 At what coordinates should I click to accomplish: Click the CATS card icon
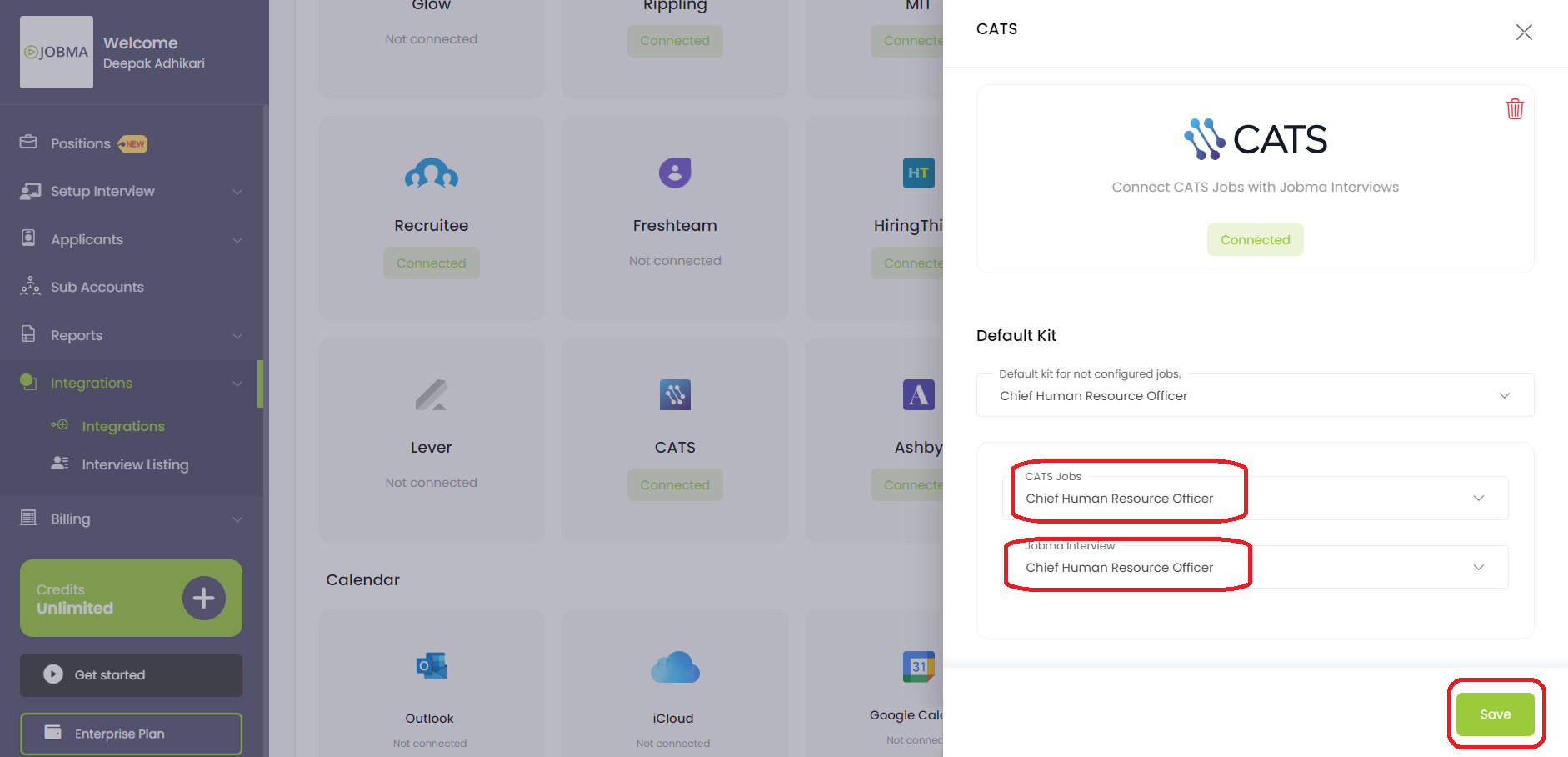(675, 394)
